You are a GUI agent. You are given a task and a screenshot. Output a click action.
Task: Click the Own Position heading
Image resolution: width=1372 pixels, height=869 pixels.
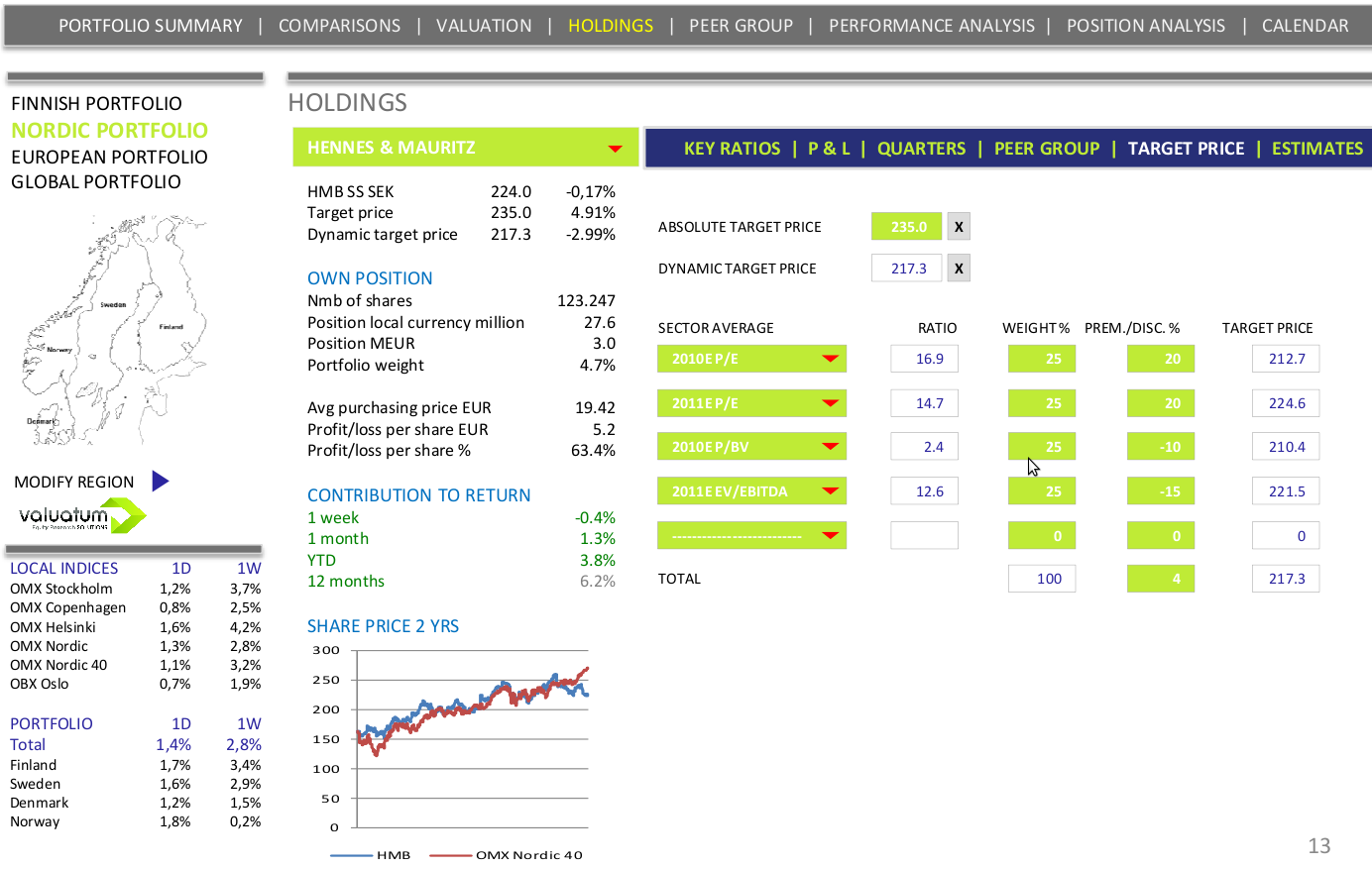coord(370,278)
